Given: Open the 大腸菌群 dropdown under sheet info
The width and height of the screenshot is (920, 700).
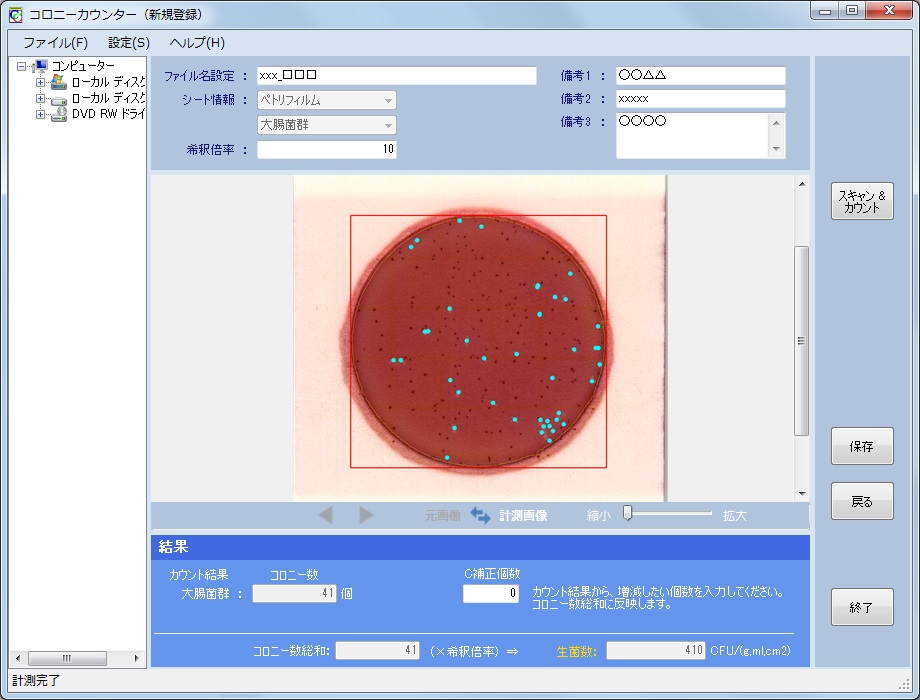Looking at the screenshot, I should [x=326, y=125].
